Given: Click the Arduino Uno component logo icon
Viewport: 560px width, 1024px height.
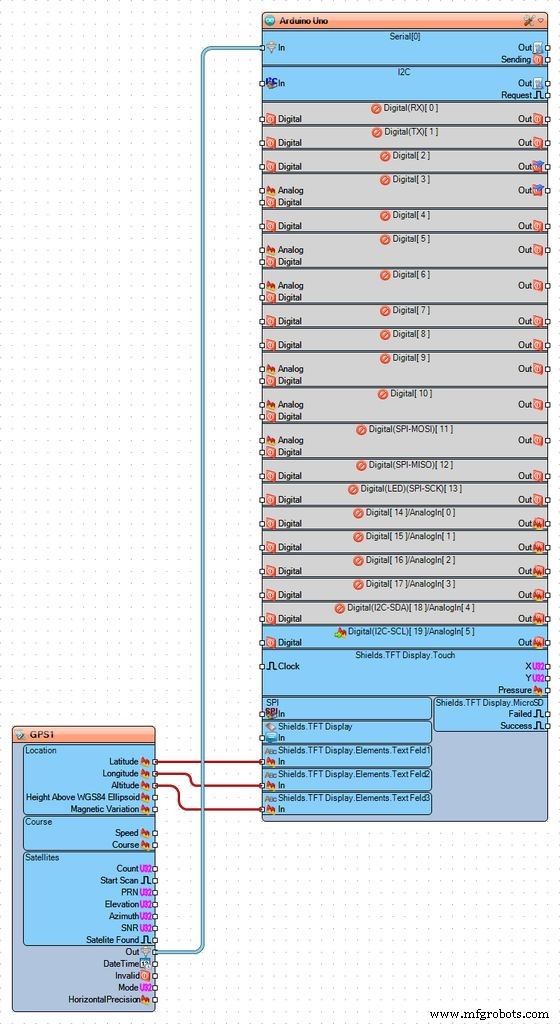Looking at the screenshot, I should [270, 21].
